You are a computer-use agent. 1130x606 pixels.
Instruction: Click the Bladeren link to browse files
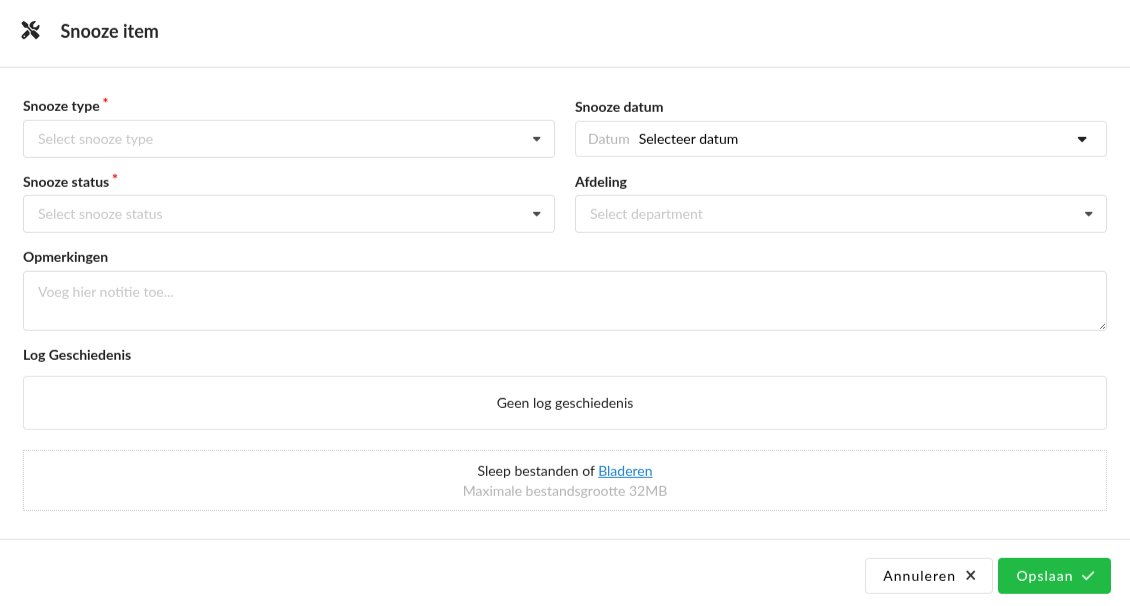click(x=625, y=471)
